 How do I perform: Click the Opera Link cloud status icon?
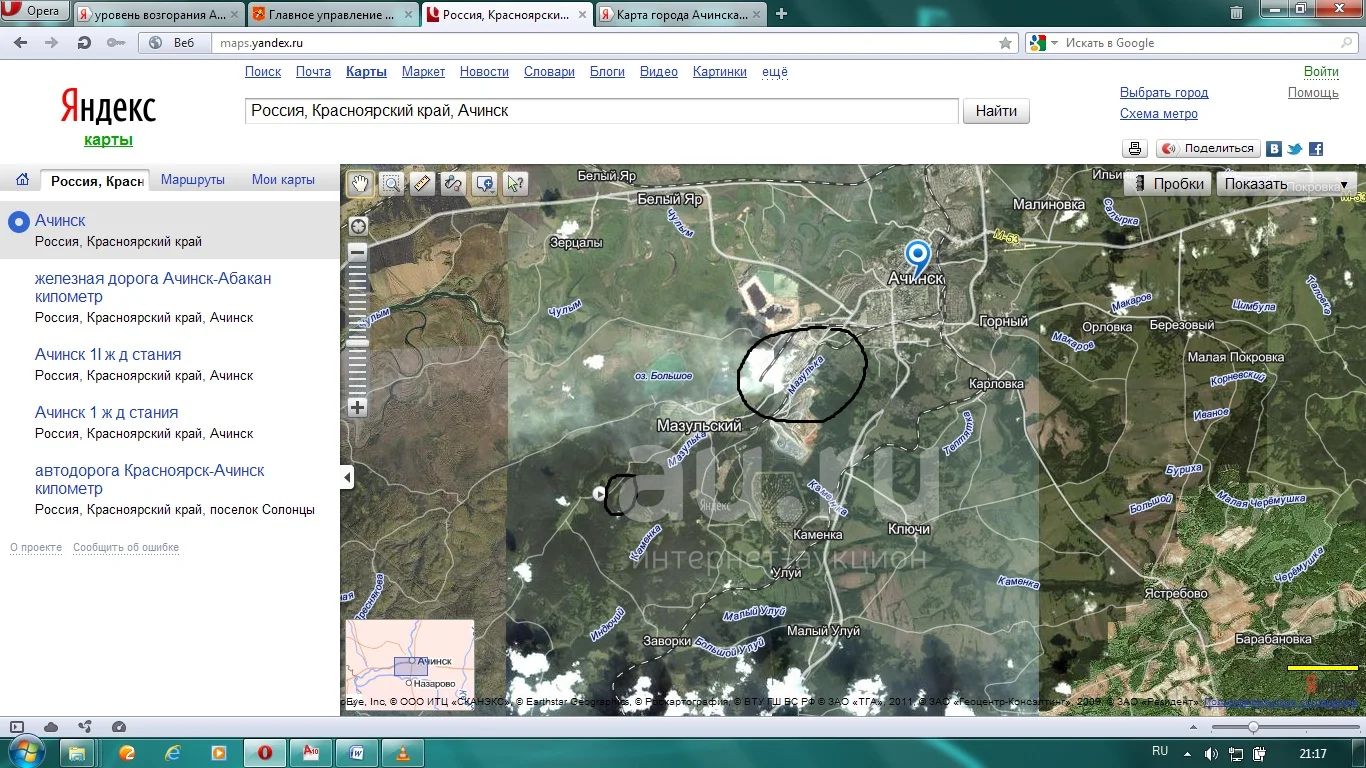(51, 727)
